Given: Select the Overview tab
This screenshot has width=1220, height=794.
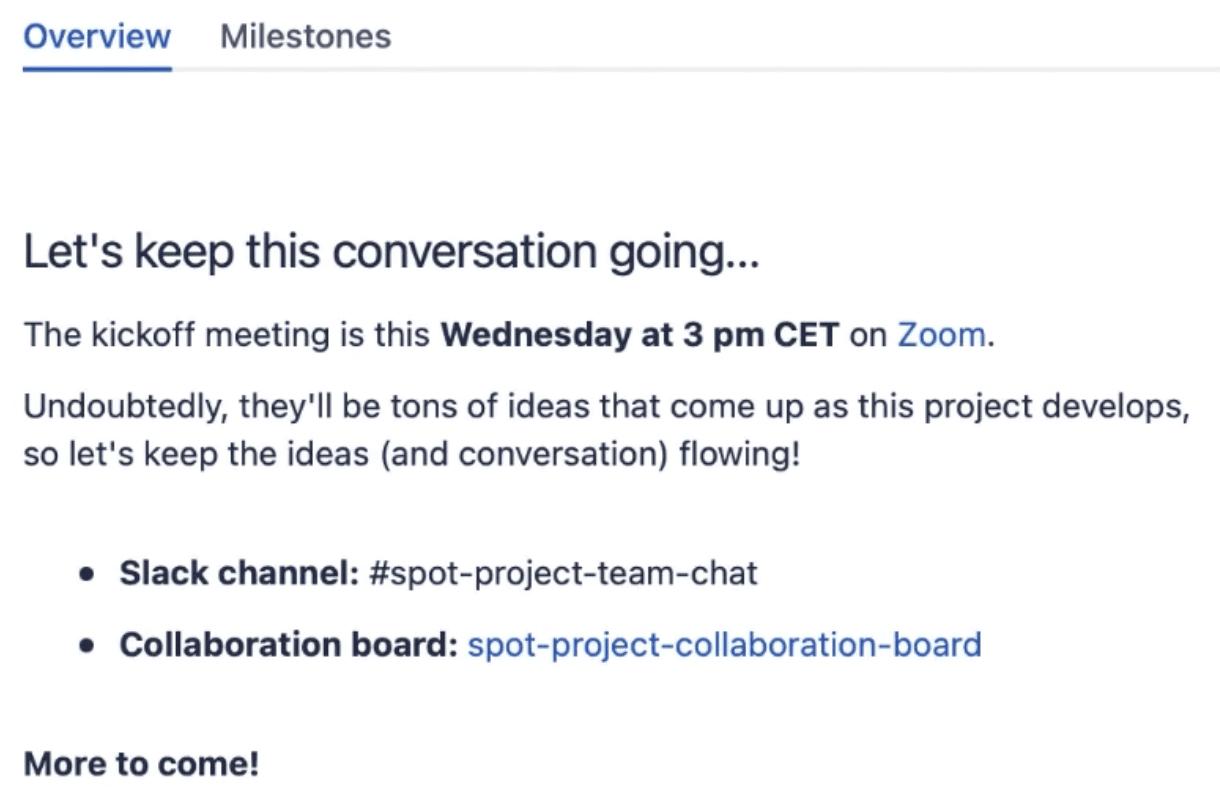Looking at the screenshot, I should coord(97,37).
